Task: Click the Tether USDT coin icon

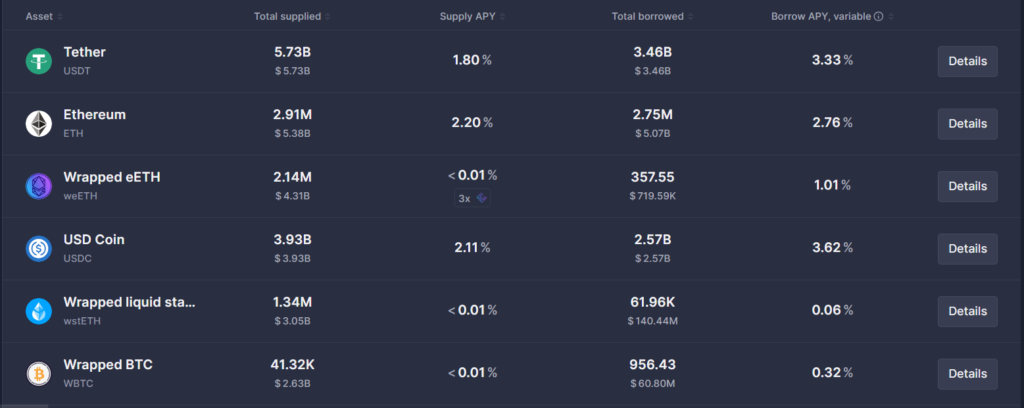Action: [x=39, y=61]
